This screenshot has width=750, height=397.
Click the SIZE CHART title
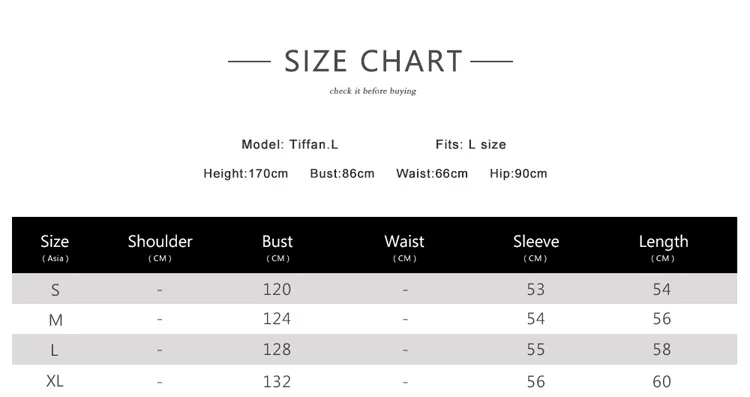pos(373,61)
